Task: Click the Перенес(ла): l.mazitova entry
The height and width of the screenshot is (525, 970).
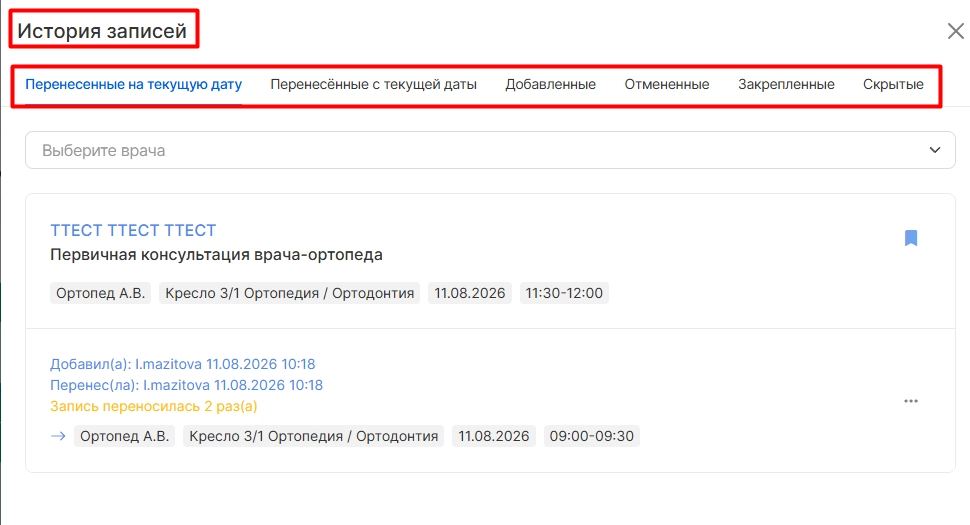Action: coord(186,385)
